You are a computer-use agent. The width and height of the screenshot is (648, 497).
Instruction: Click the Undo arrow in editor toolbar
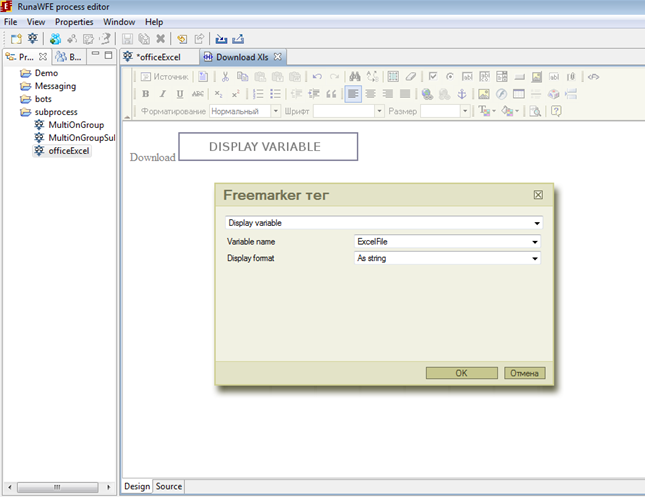[317, 77]
